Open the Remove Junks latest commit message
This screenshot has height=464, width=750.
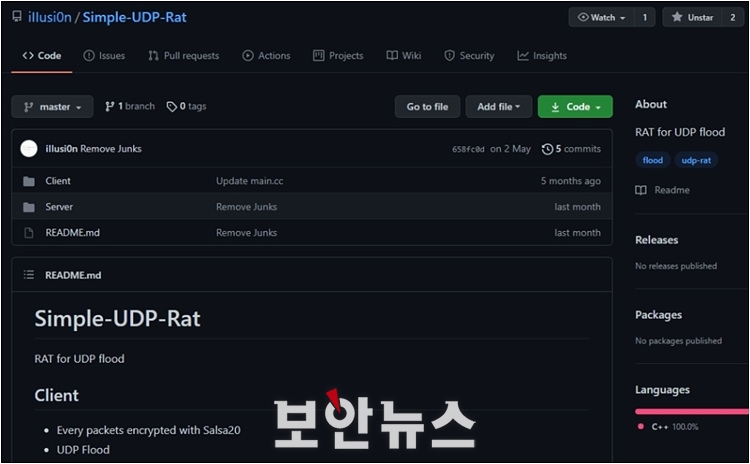pyautogui.click(x=110, y=149)
